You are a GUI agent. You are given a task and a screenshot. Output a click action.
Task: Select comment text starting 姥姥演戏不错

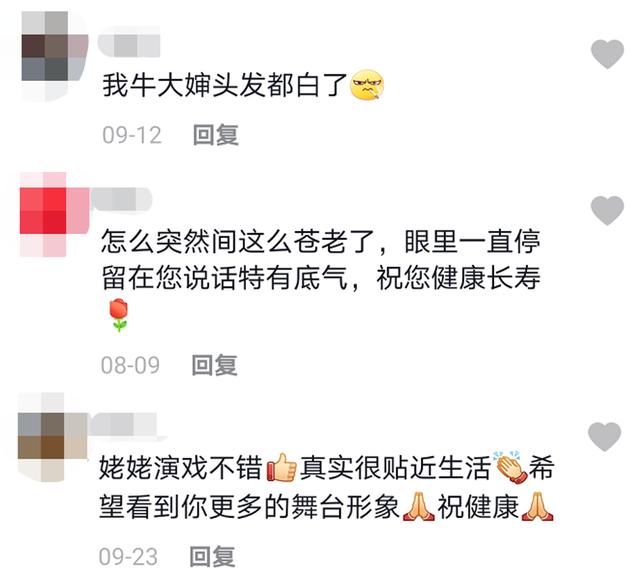pos(327,487)
